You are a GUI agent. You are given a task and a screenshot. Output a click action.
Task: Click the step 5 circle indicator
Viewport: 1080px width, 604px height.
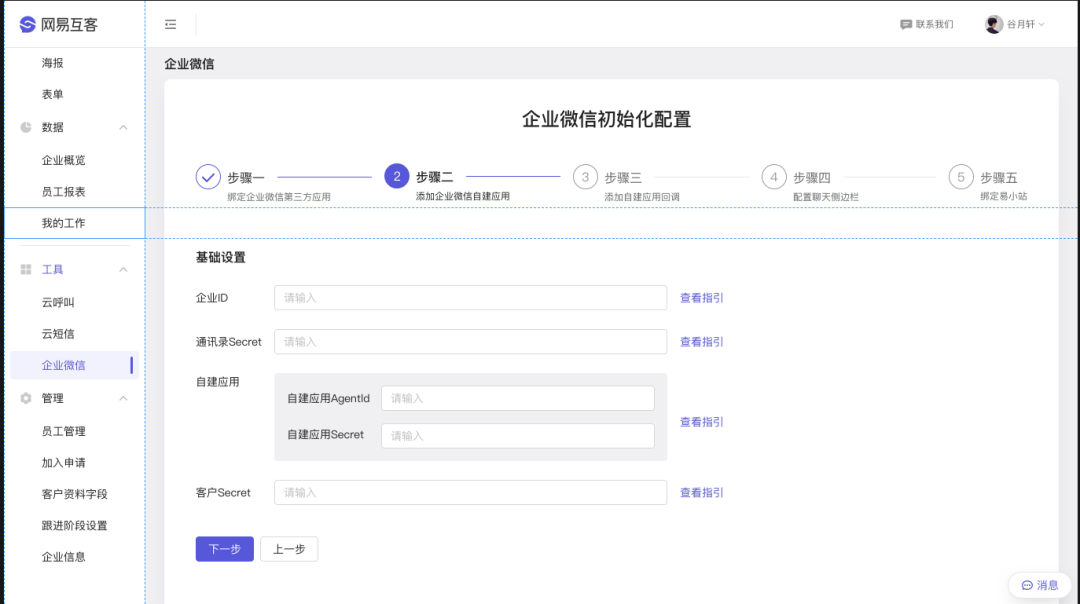pyautogui.click(x=961, y=177)
